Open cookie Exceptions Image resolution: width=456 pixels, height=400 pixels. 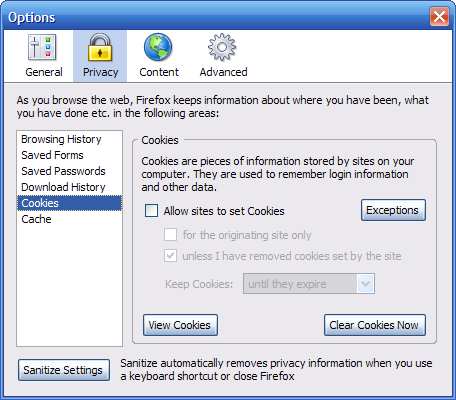[393, 210]
